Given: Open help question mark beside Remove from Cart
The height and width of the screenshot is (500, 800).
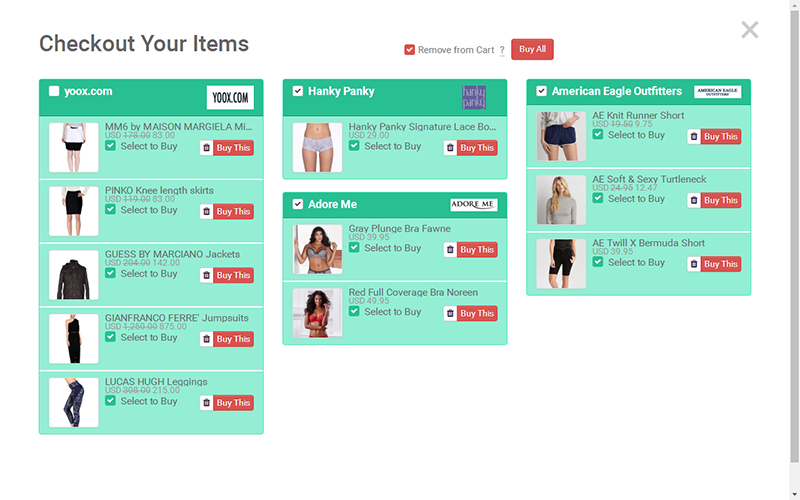Looking at the screenshot, I should [x=502, y=51].
